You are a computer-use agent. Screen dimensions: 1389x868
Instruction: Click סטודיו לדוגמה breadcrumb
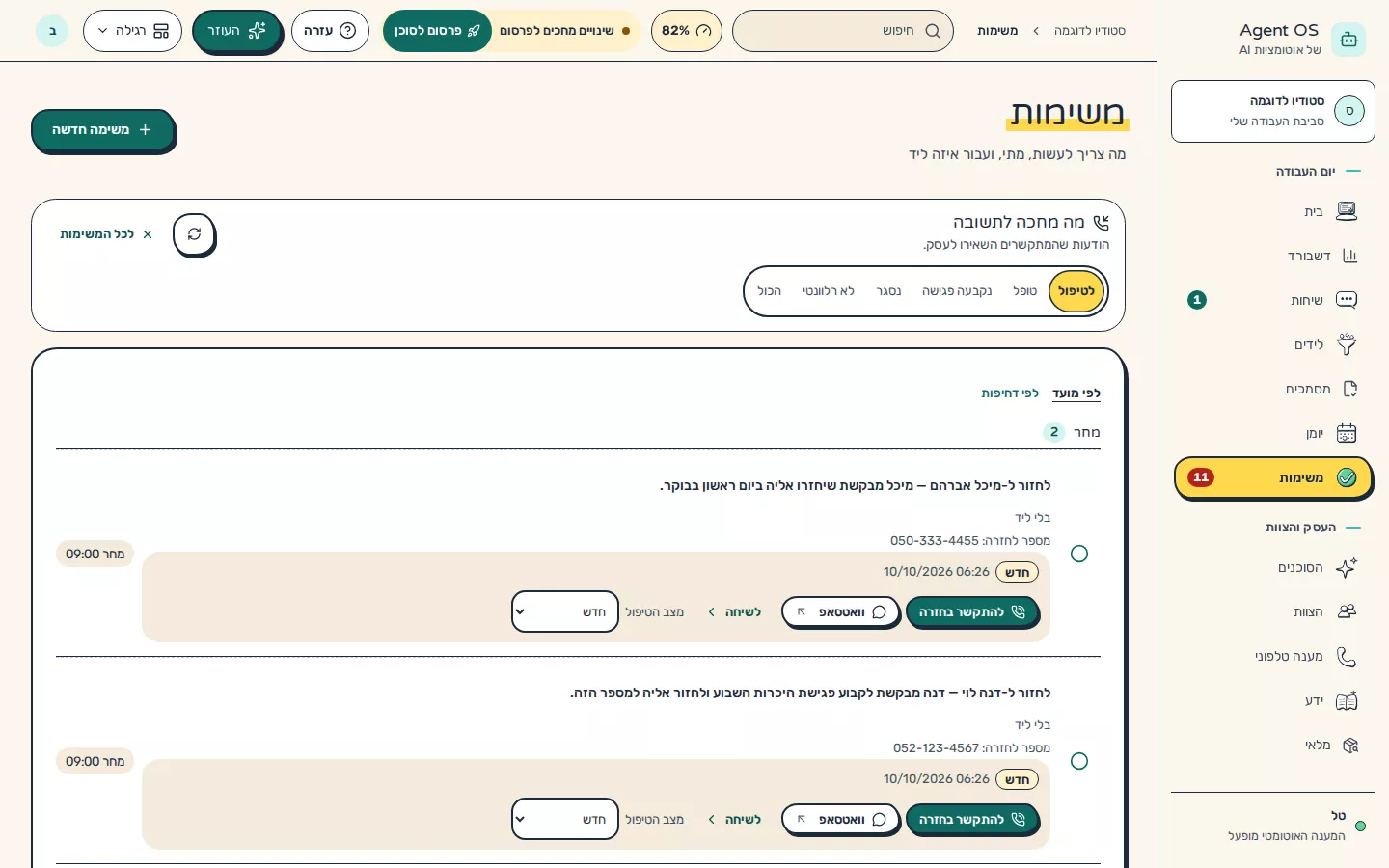pyautogui.click(x=1090, y=31)
